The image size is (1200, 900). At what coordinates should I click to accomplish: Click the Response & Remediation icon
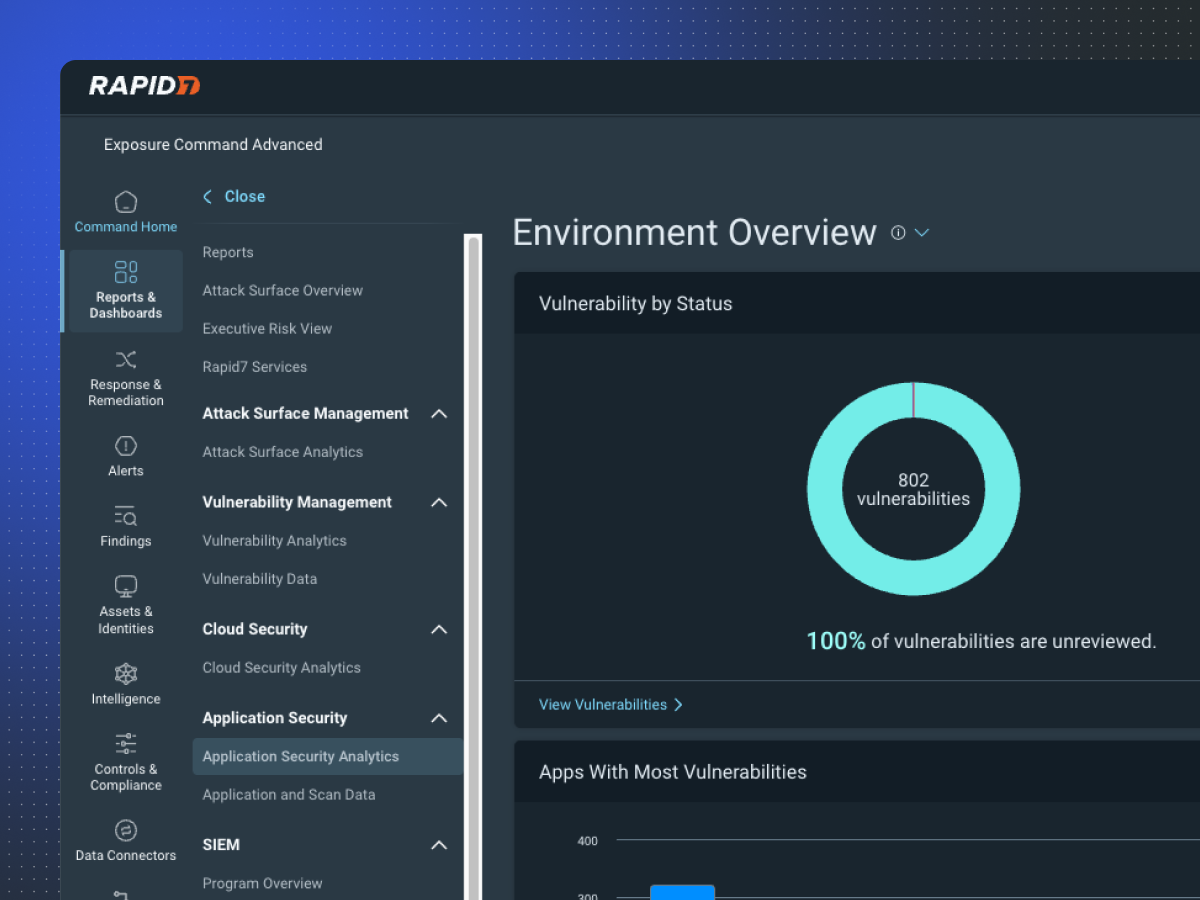coord(125,359)
